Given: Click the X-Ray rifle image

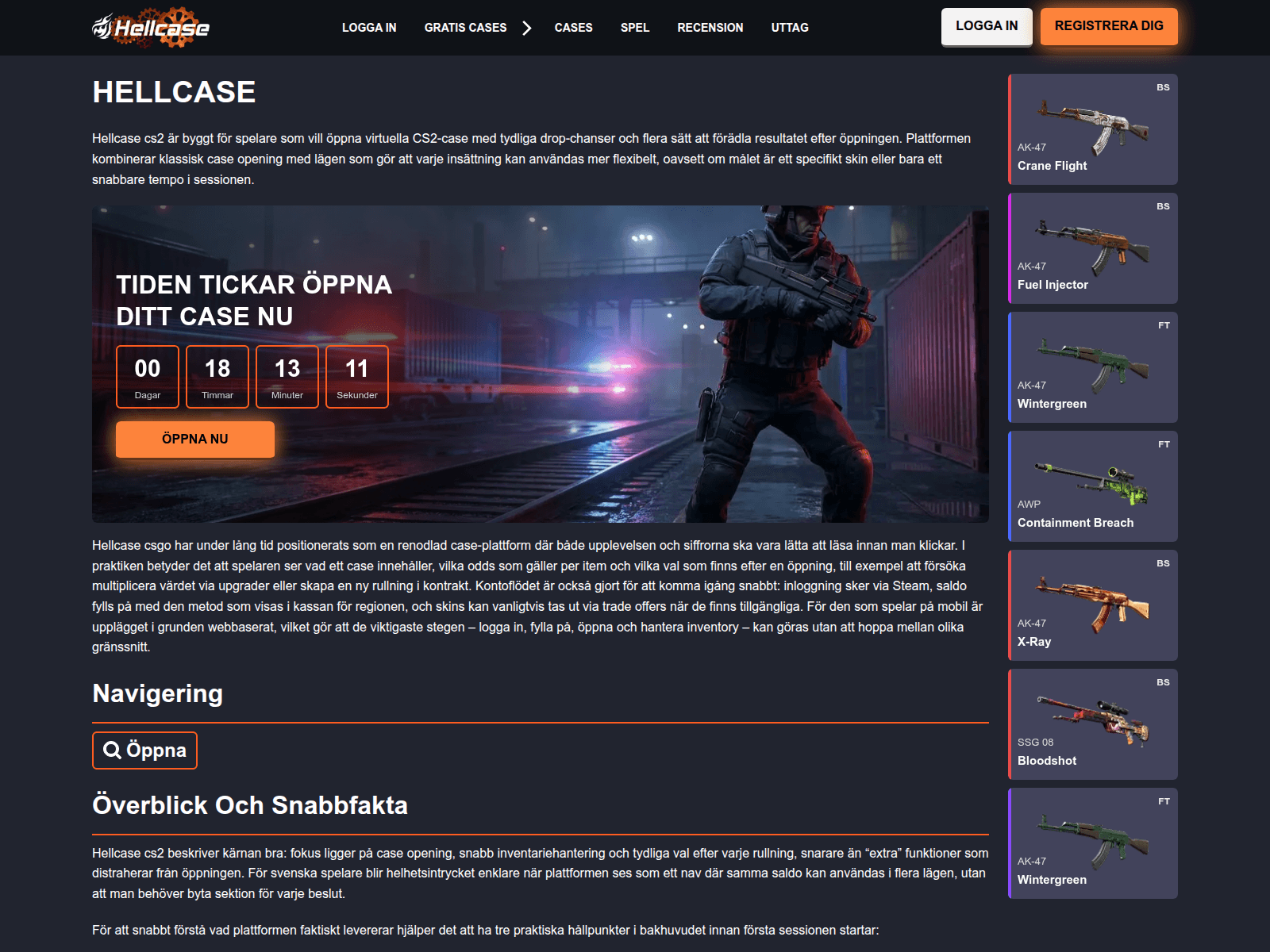Looking at the screenshot, I should [1094, 604].
